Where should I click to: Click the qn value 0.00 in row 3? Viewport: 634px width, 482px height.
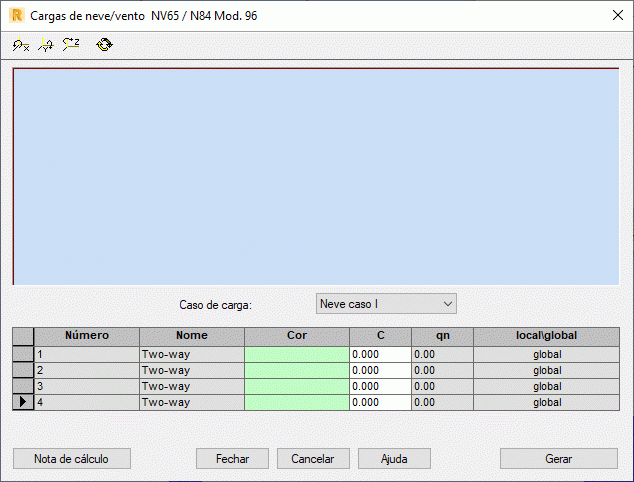[x=442, y=387]
